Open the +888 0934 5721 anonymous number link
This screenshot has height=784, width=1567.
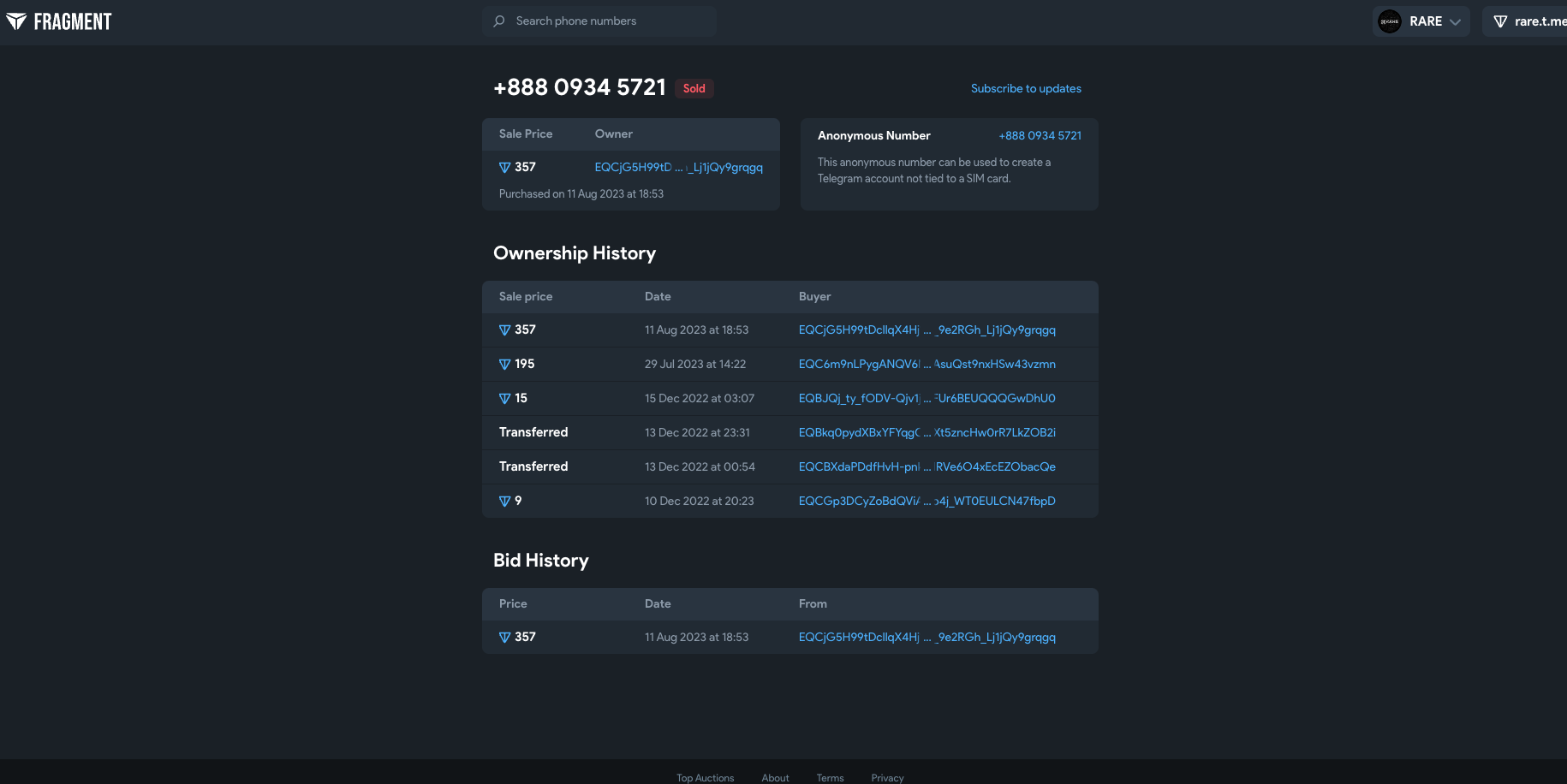click(x=1040, y=136)
